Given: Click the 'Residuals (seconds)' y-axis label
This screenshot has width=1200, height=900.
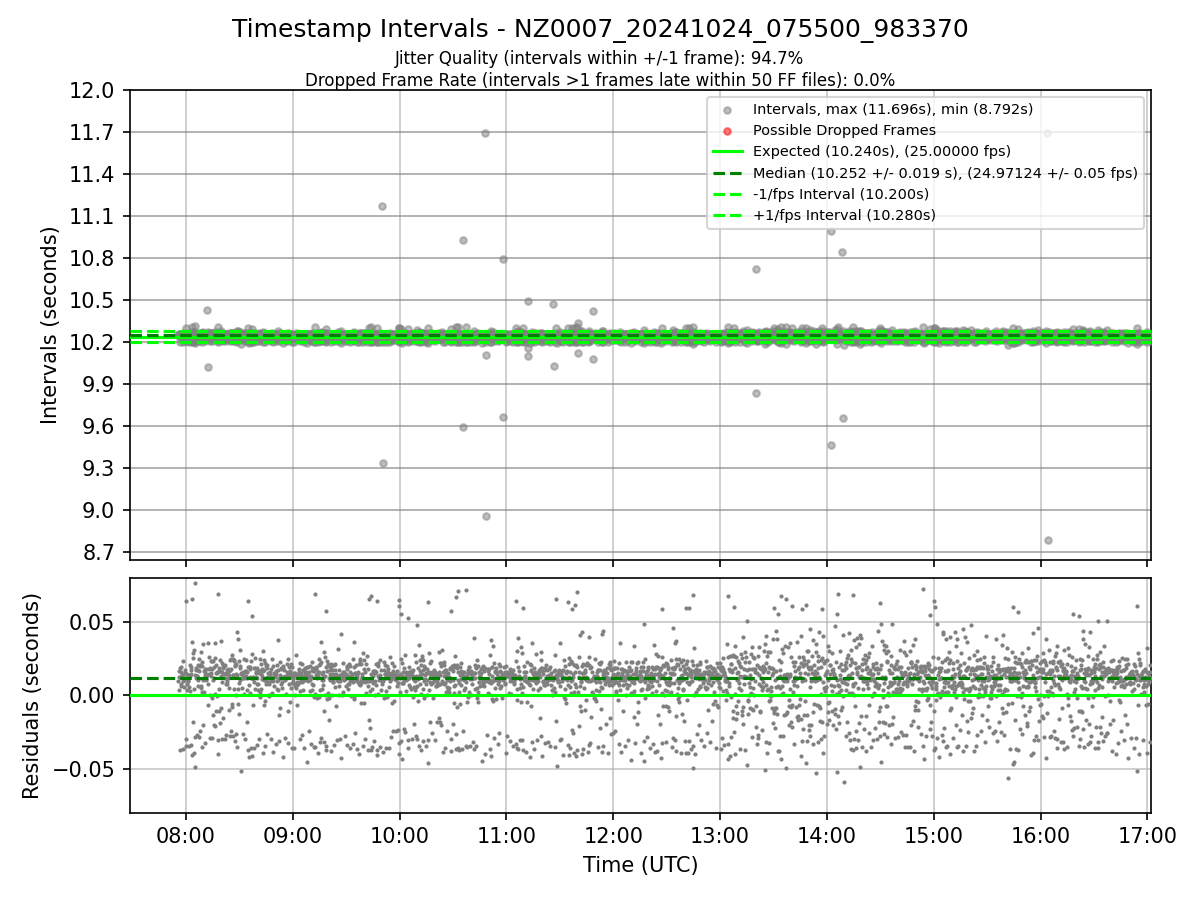Looking at the screenshot, I should pyautogui.click(x=31, y=696).
